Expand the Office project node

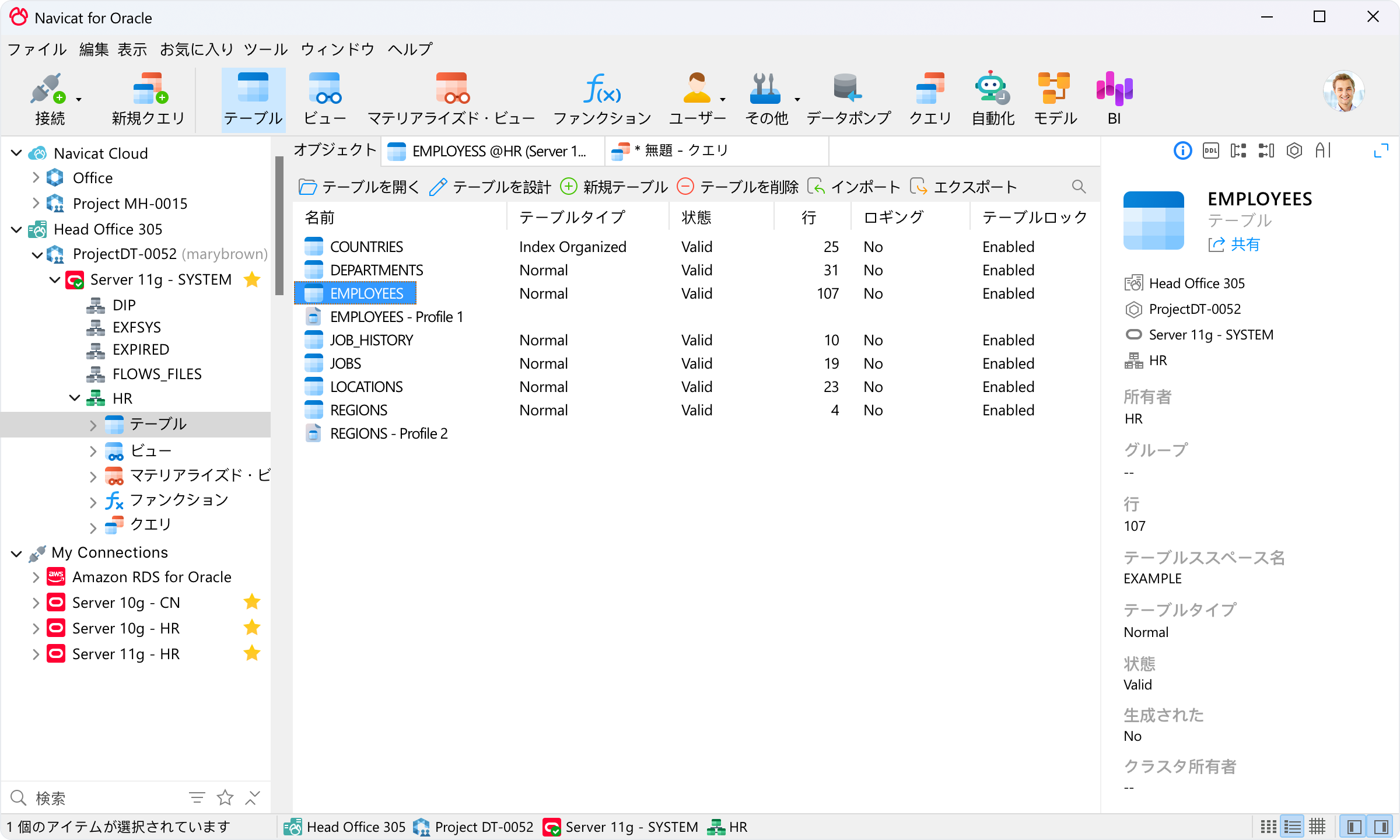click(x=36, y=177)
